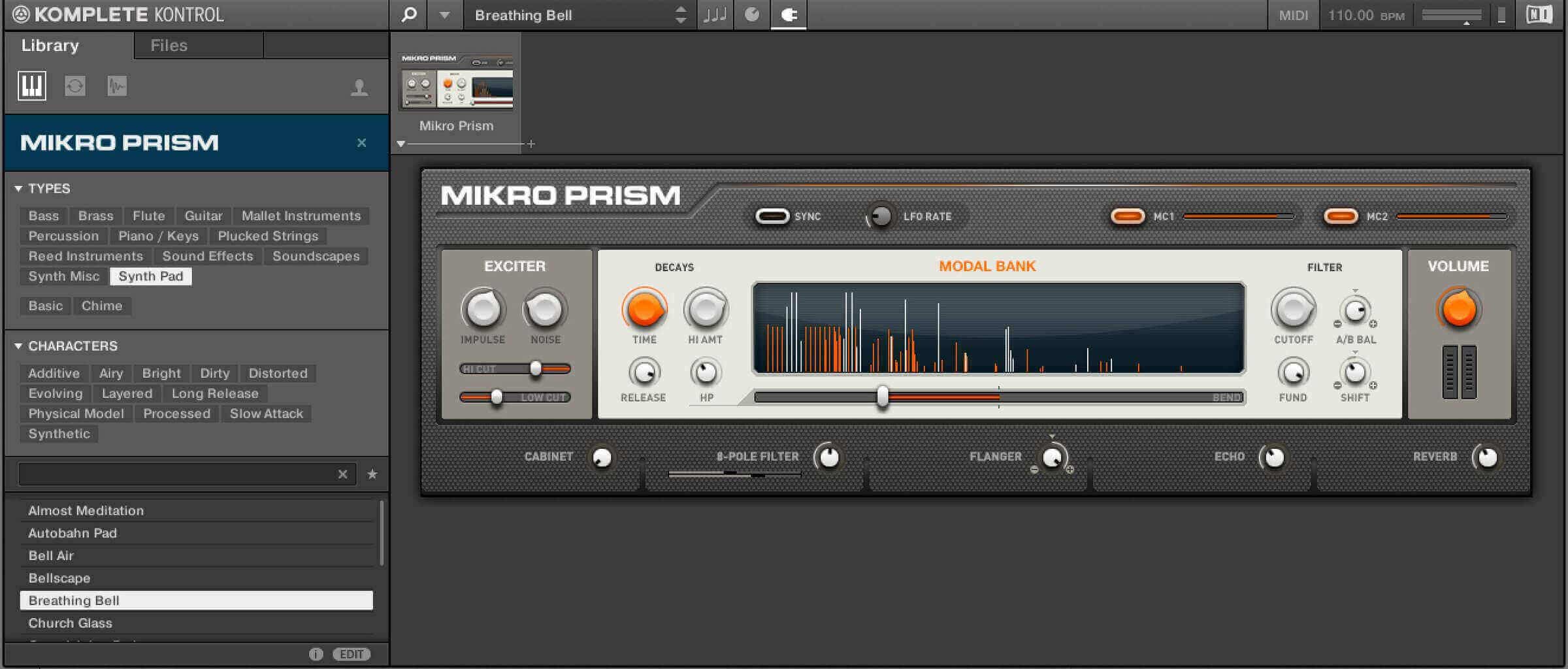Viewport: 1568px width, 669px height.
Task: Toggle the MC1 switch
Action: pos(1128,216)
